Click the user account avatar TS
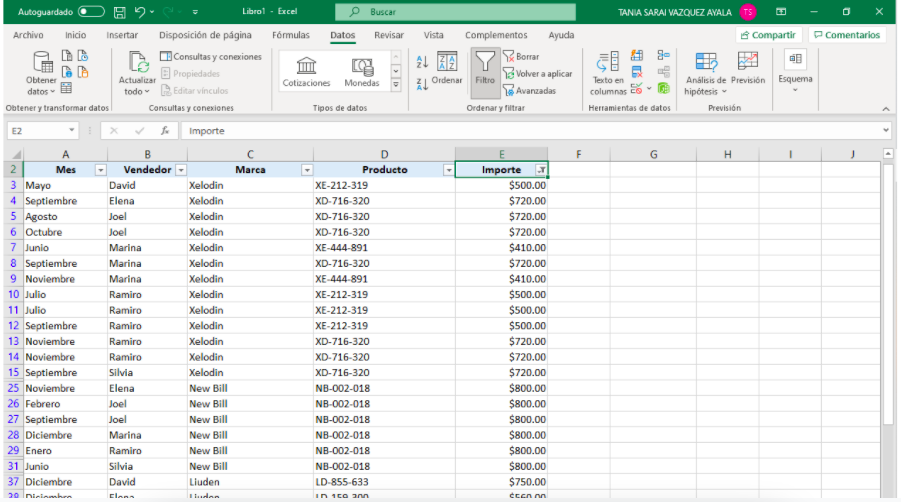Image resolution: width=901 pixels, height=502 pixels. pyautogui.click(x=748, y=11)
